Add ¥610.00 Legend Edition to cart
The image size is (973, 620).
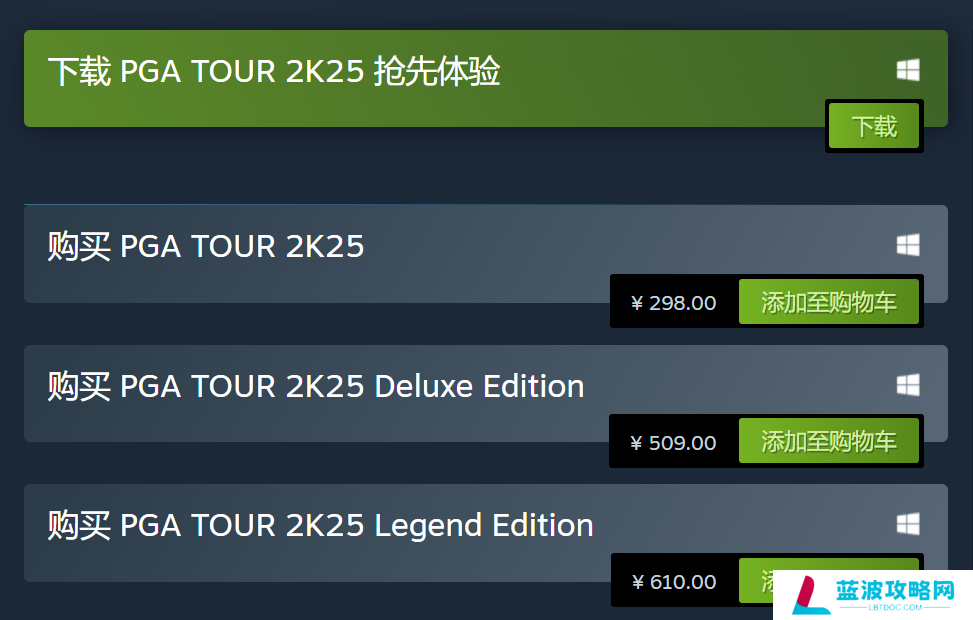[x=756, y=580]
